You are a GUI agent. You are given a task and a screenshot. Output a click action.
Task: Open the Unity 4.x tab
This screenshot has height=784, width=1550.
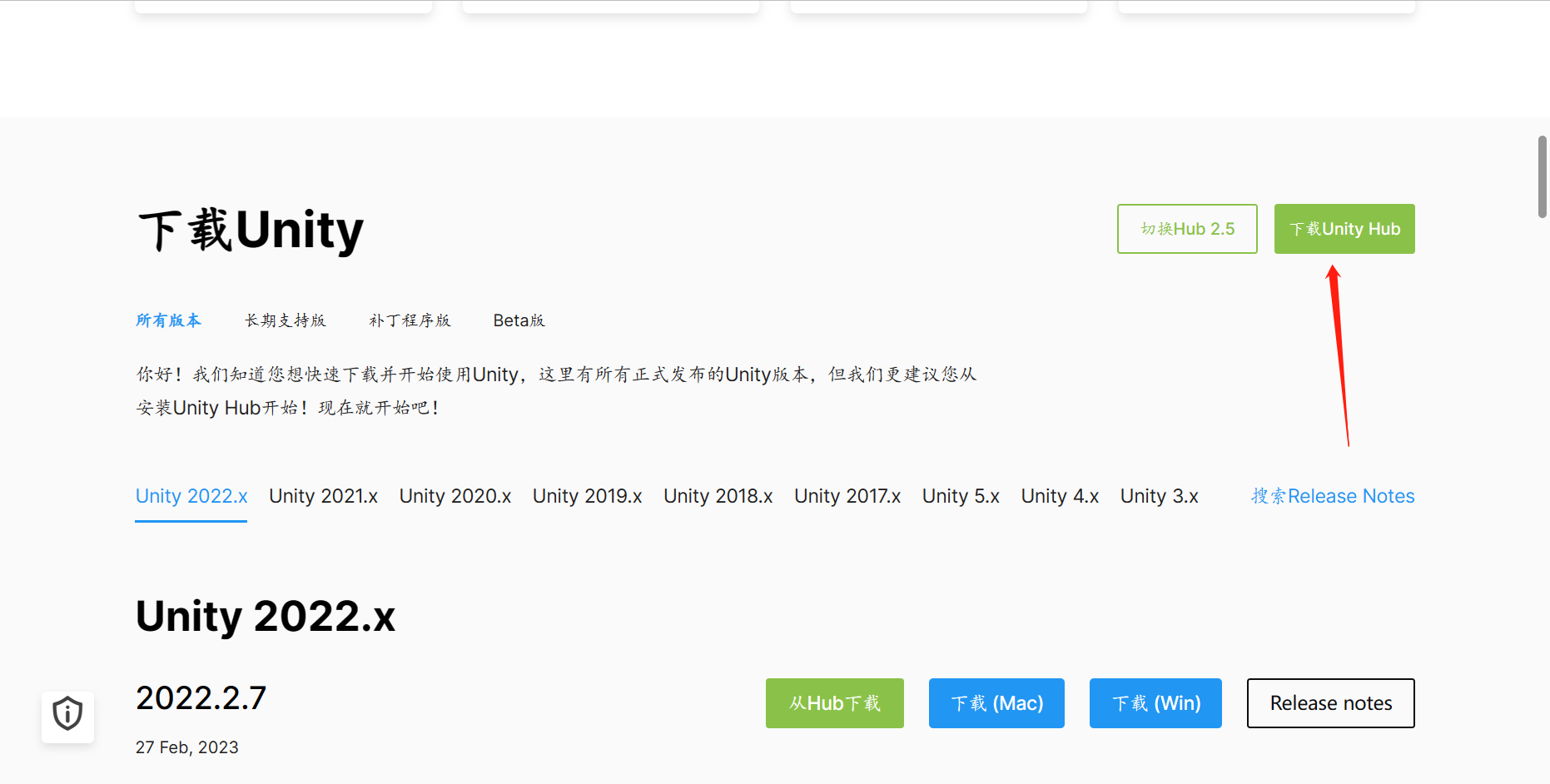(1060, 496)
